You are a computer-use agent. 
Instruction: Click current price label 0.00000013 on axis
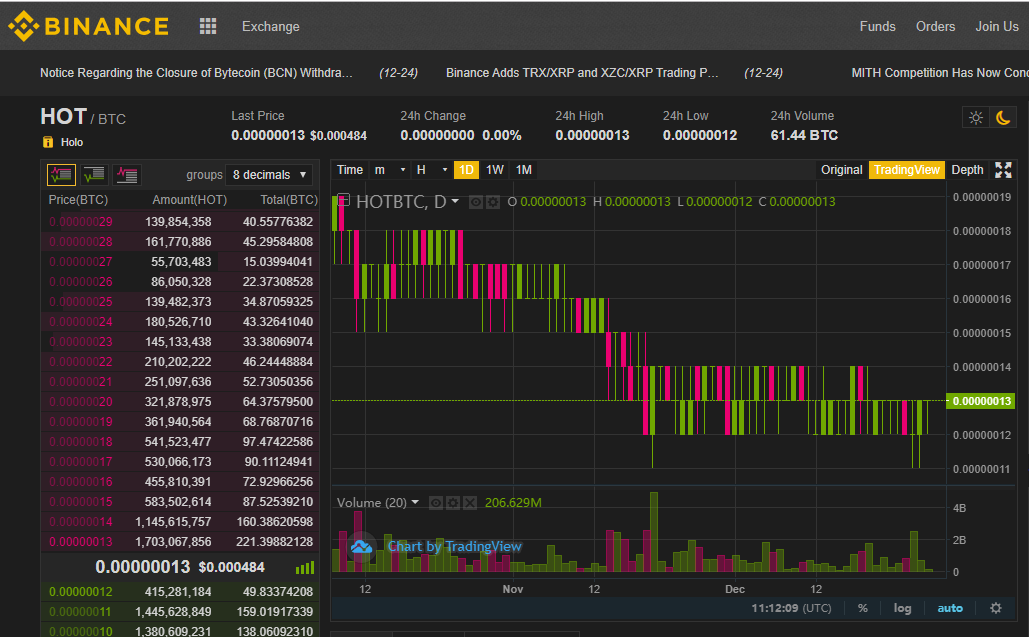tap(980, 401)
